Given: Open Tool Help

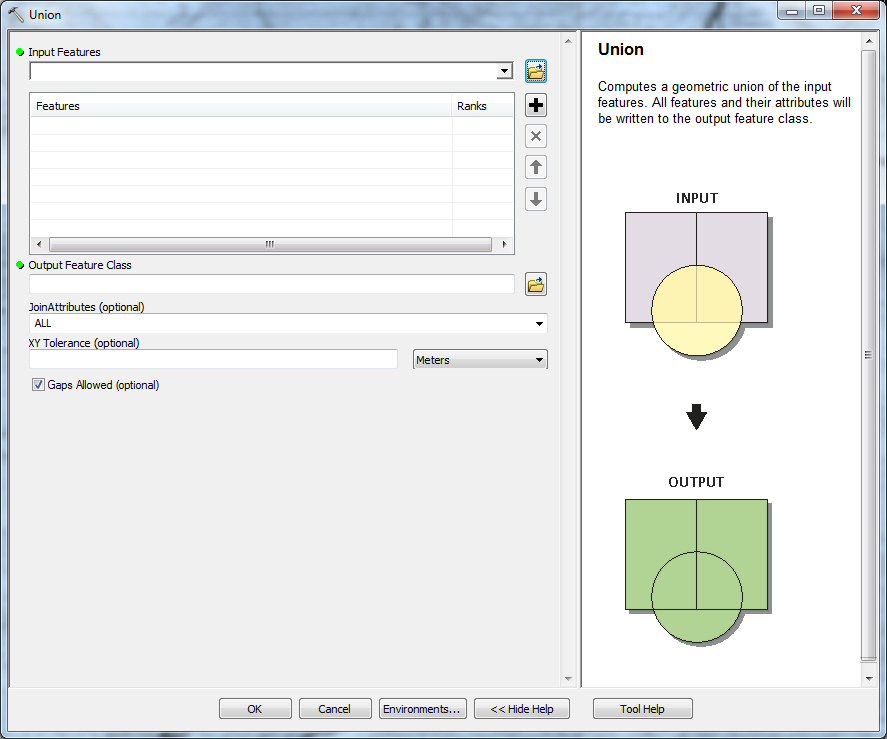Looking at the screenshot, I should tap(642, 709).
